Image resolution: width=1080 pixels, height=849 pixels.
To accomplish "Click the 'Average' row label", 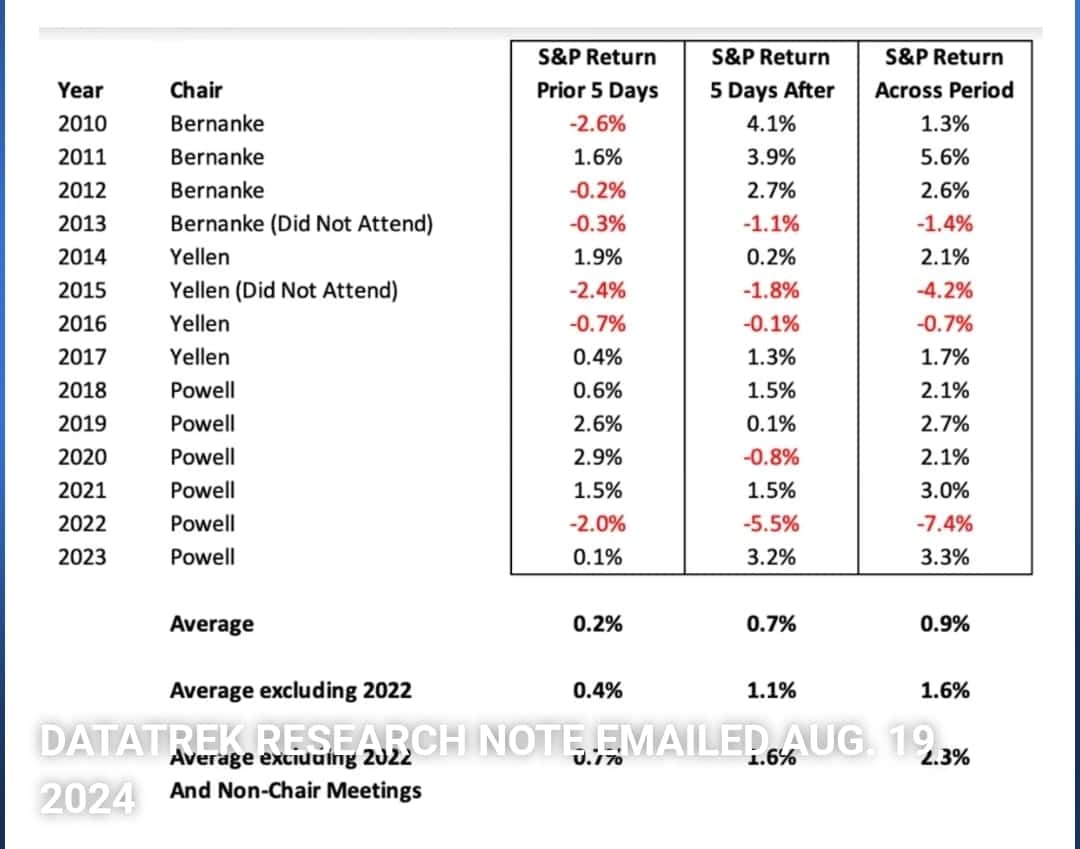I will [x=212, y=624].
